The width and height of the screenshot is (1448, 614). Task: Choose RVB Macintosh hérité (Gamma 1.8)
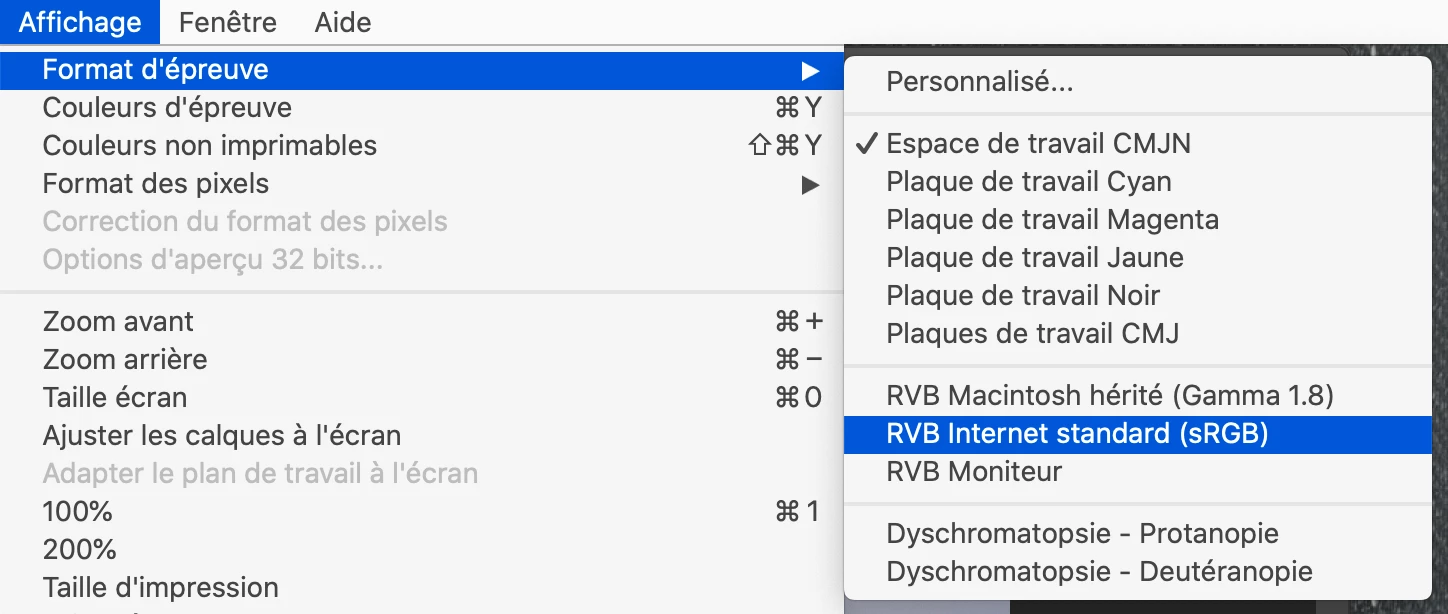(1109, 396)
